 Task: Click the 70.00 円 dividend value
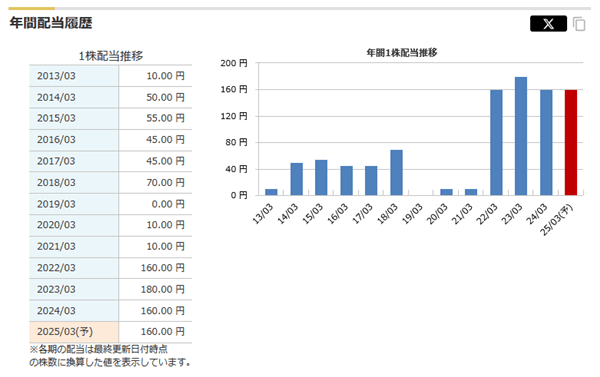pos(165,183)
